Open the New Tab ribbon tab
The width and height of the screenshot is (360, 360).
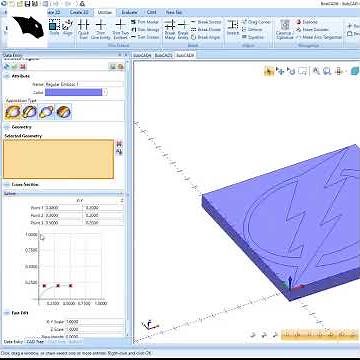point(174,12)
